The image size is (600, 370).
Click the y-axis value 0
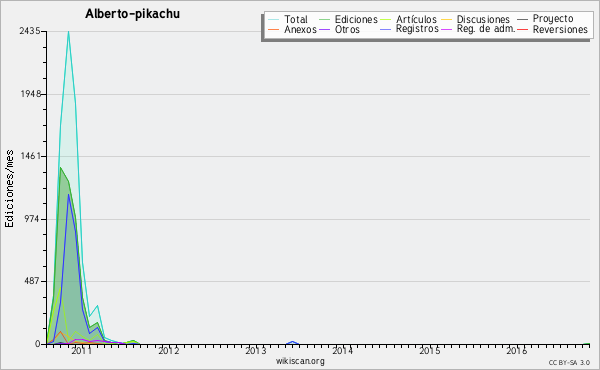38,344
